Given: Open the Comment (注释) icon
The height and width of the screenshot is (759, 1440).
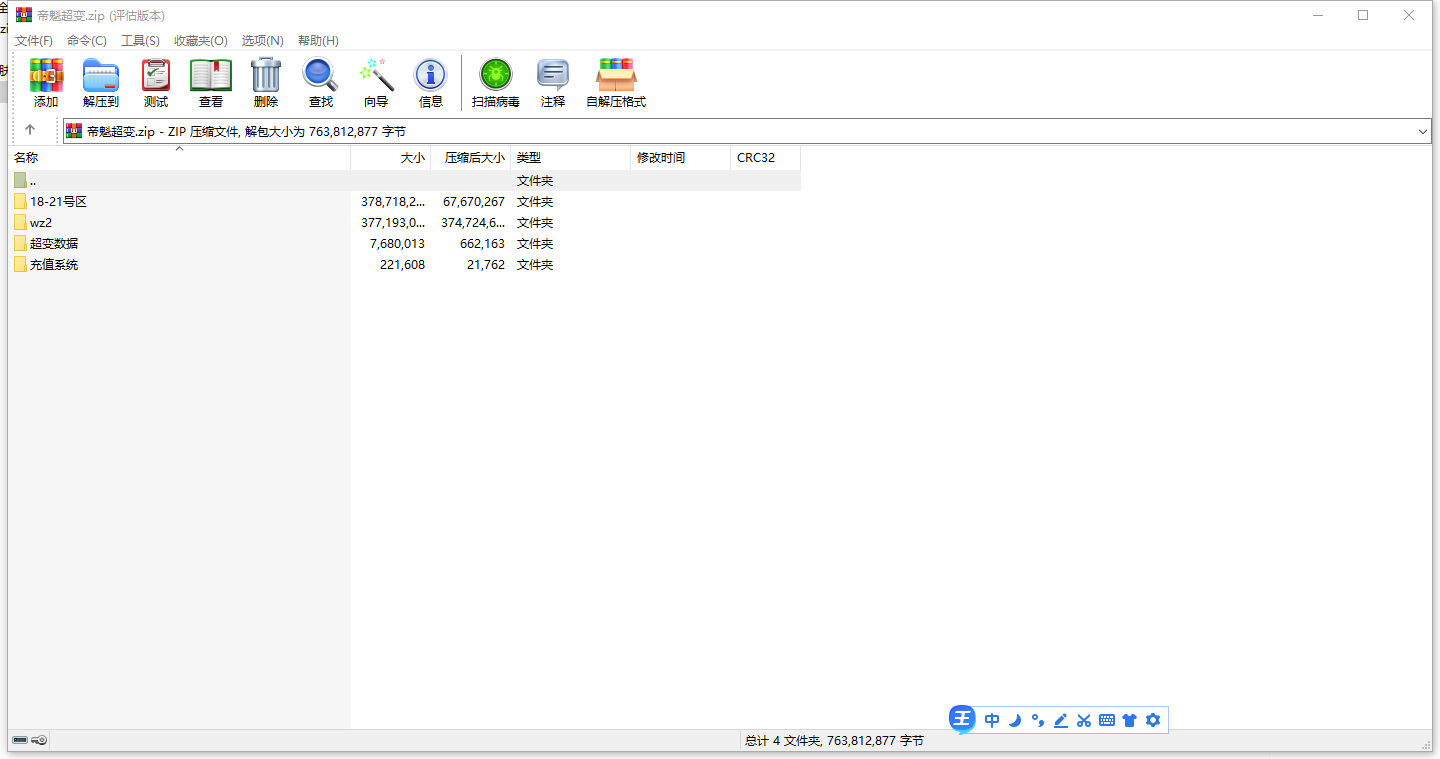Looking at the screenshot, I should (x=553, y=76).
